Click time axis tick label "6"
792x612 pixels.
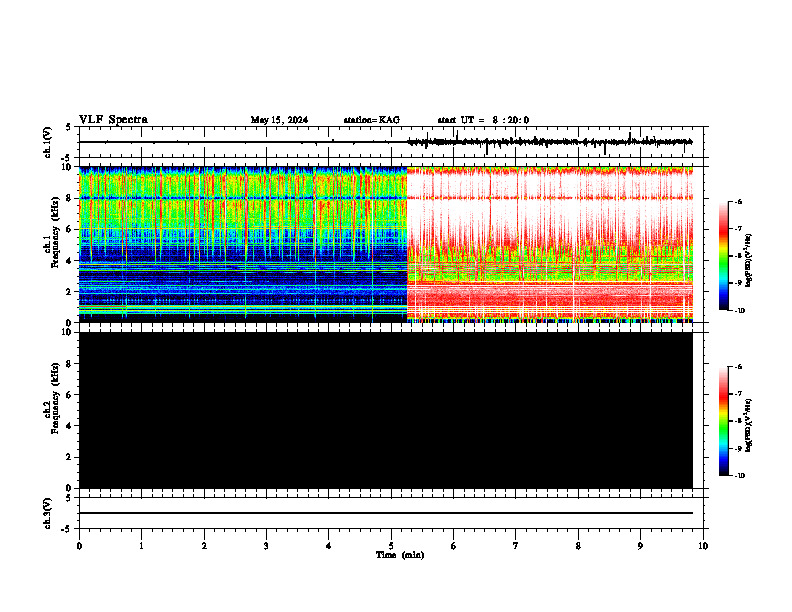coord(454,546)
